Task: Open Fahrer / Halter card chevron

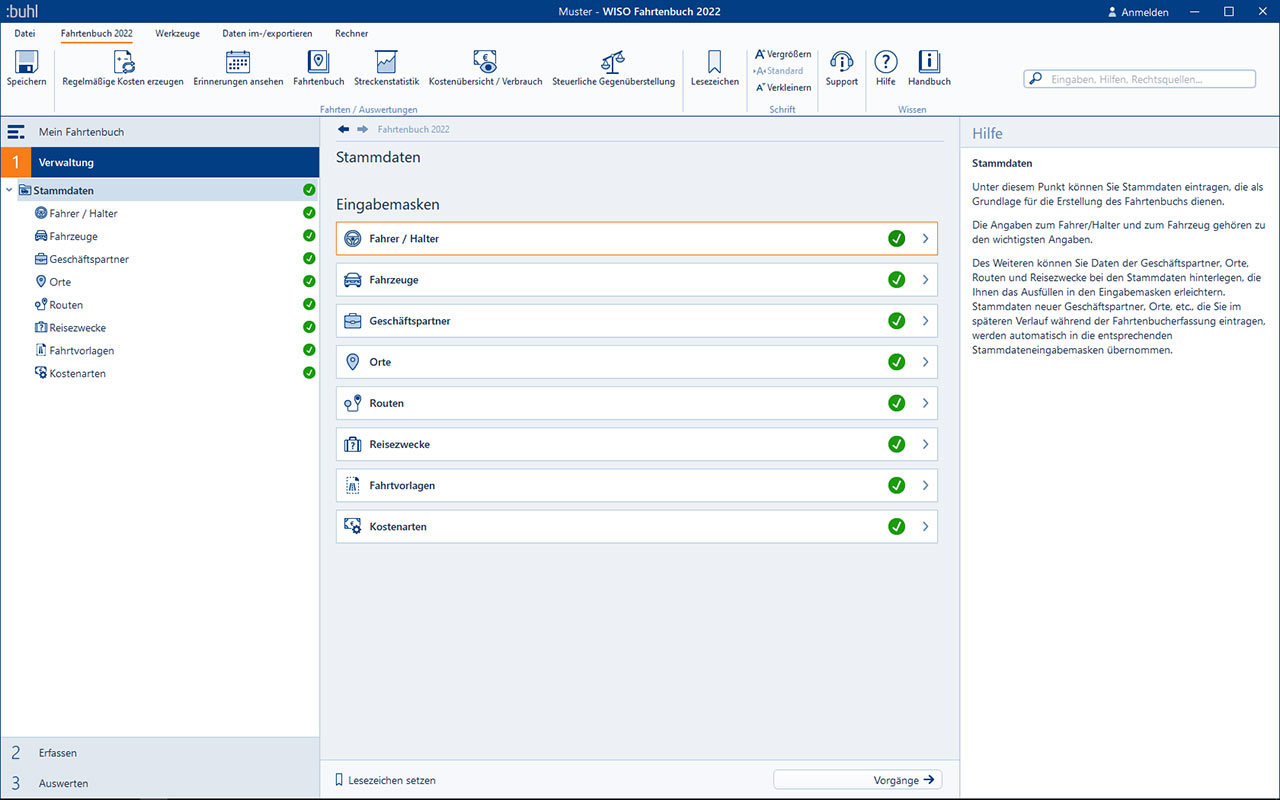Action: pyautogui.click(x=926, y=239)
